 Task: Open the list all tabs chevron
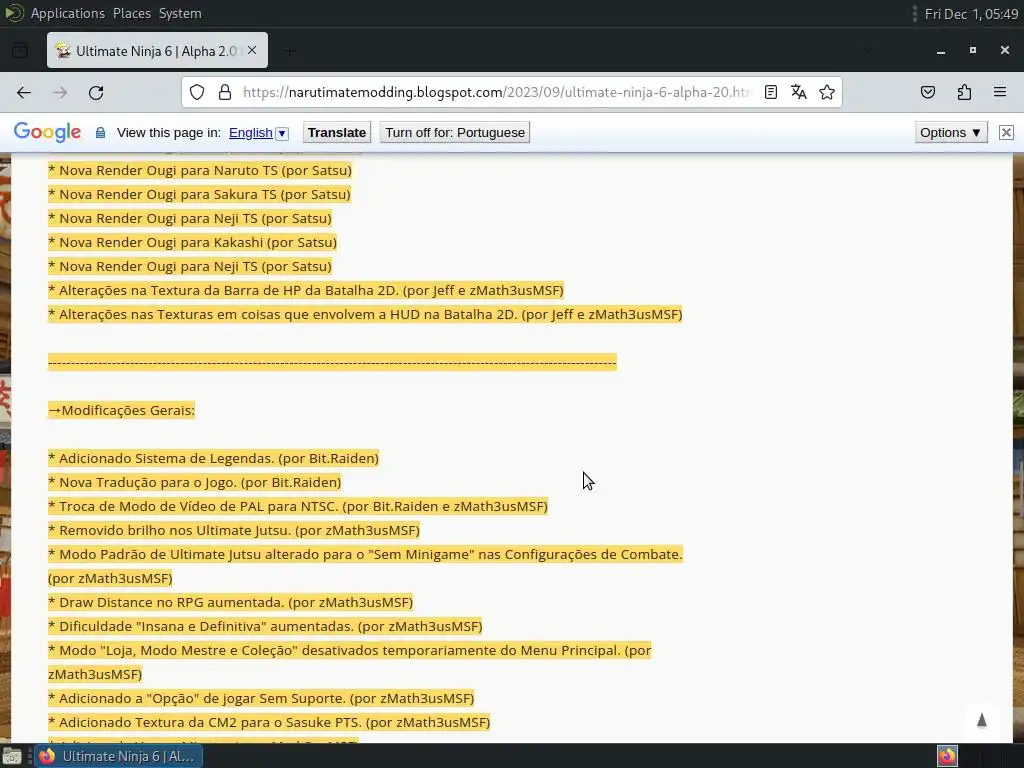pyautogui.click(x=868, y=51)
